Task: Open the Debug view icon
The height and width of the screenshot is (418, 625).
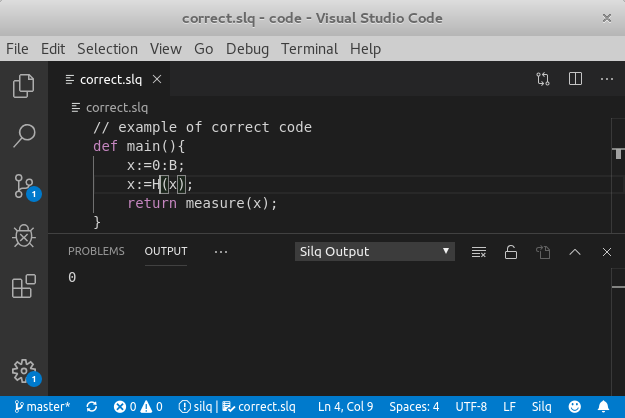Action: click(x=24, y=236)
